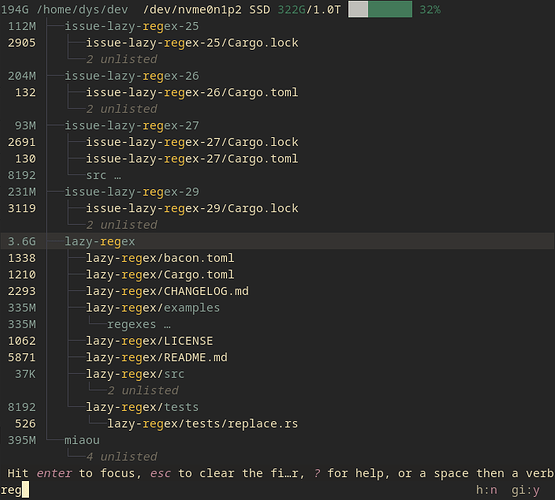Expand '4 unlisted' under miaou
This screenshot has height=500, width=555.
121,457
